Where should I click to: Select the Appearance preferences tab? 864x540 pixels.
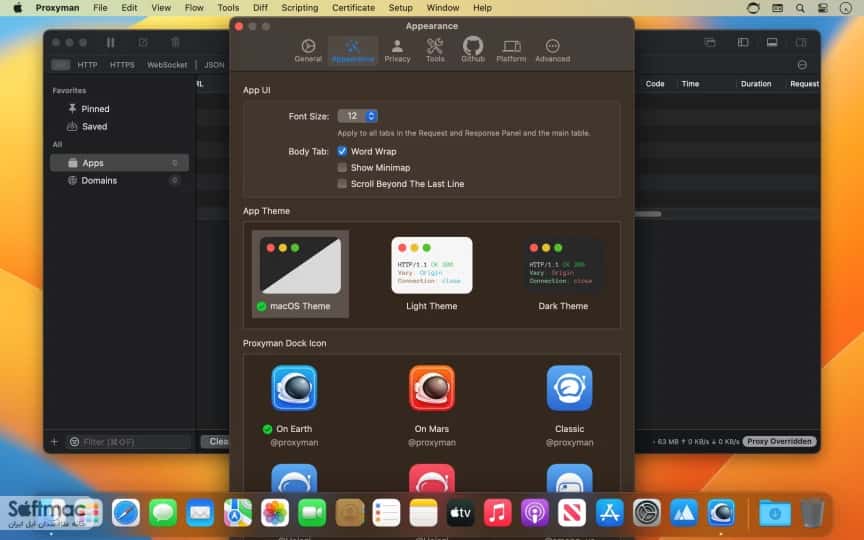(x=353, y=50)
